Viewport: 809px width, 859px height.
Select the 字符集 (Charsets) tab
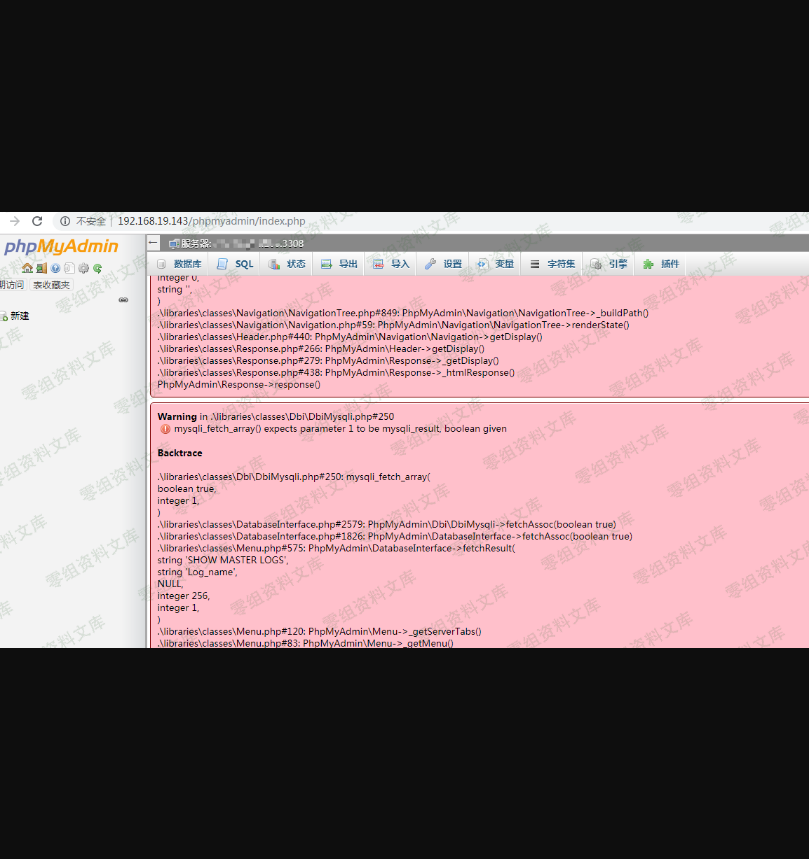tap(552, 264)
